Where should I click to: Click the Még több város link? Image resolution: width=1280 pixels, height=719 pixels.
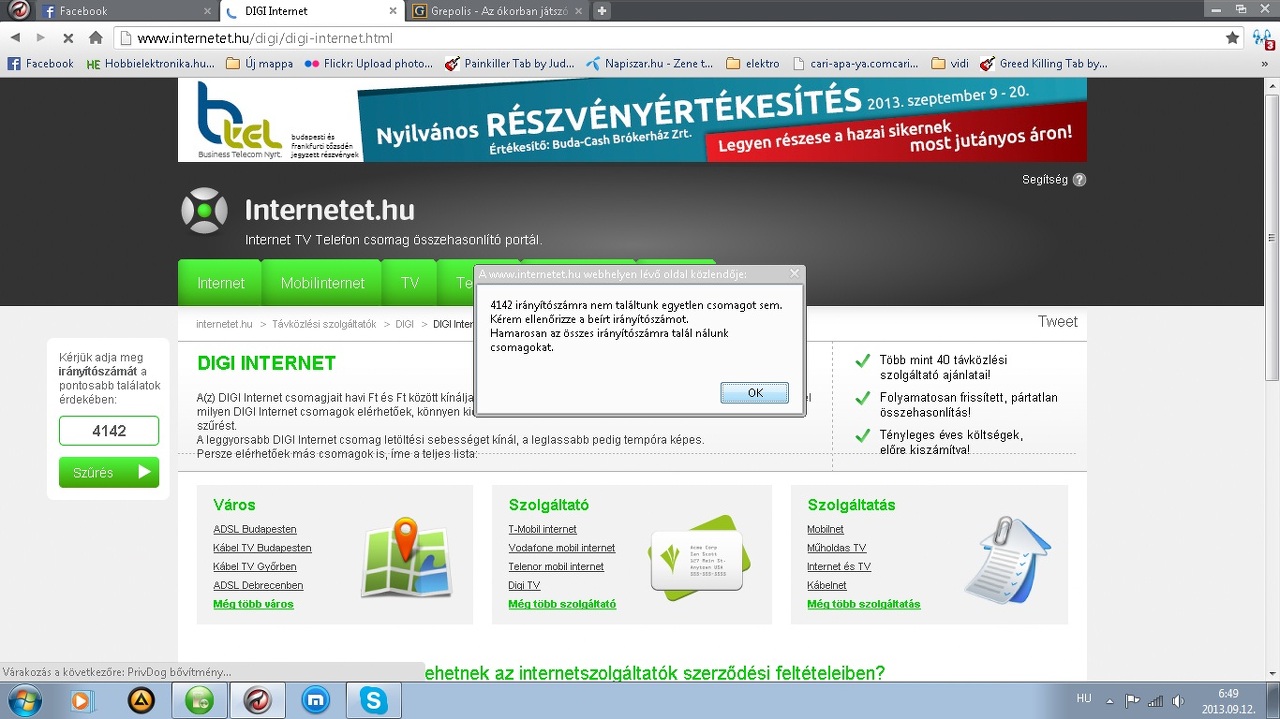pos(253,604)
